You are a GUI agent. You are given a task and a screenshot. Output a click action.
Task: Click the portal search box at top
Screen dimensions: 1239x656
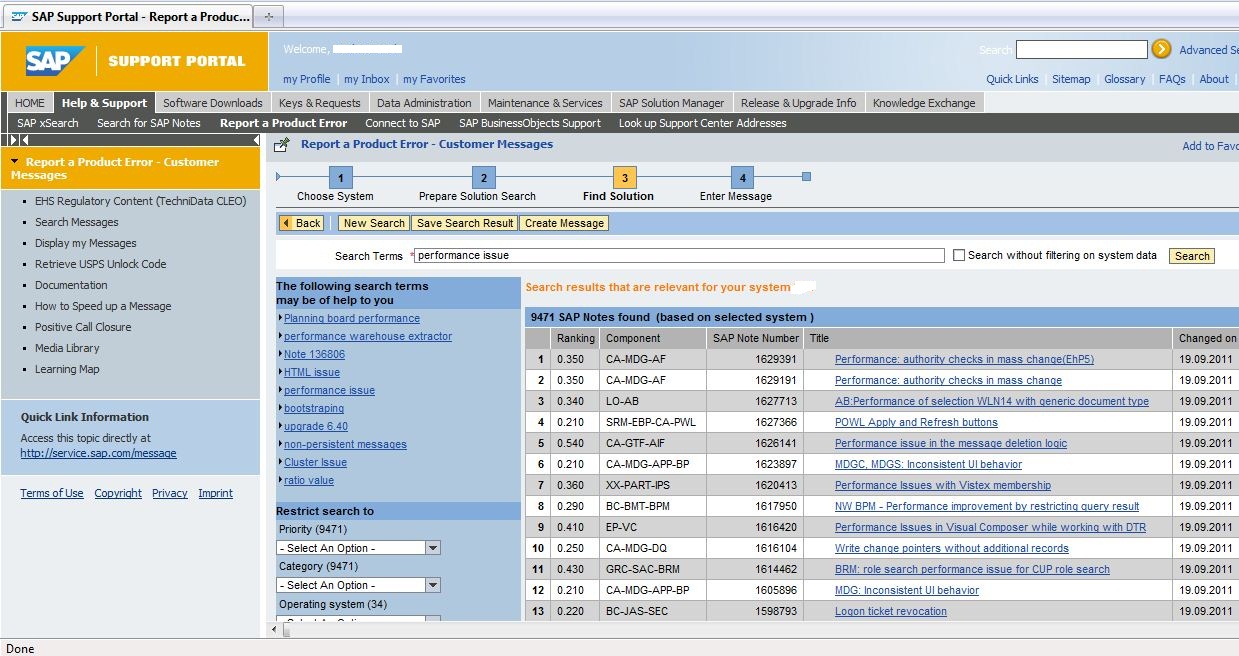coord(1082,49)
